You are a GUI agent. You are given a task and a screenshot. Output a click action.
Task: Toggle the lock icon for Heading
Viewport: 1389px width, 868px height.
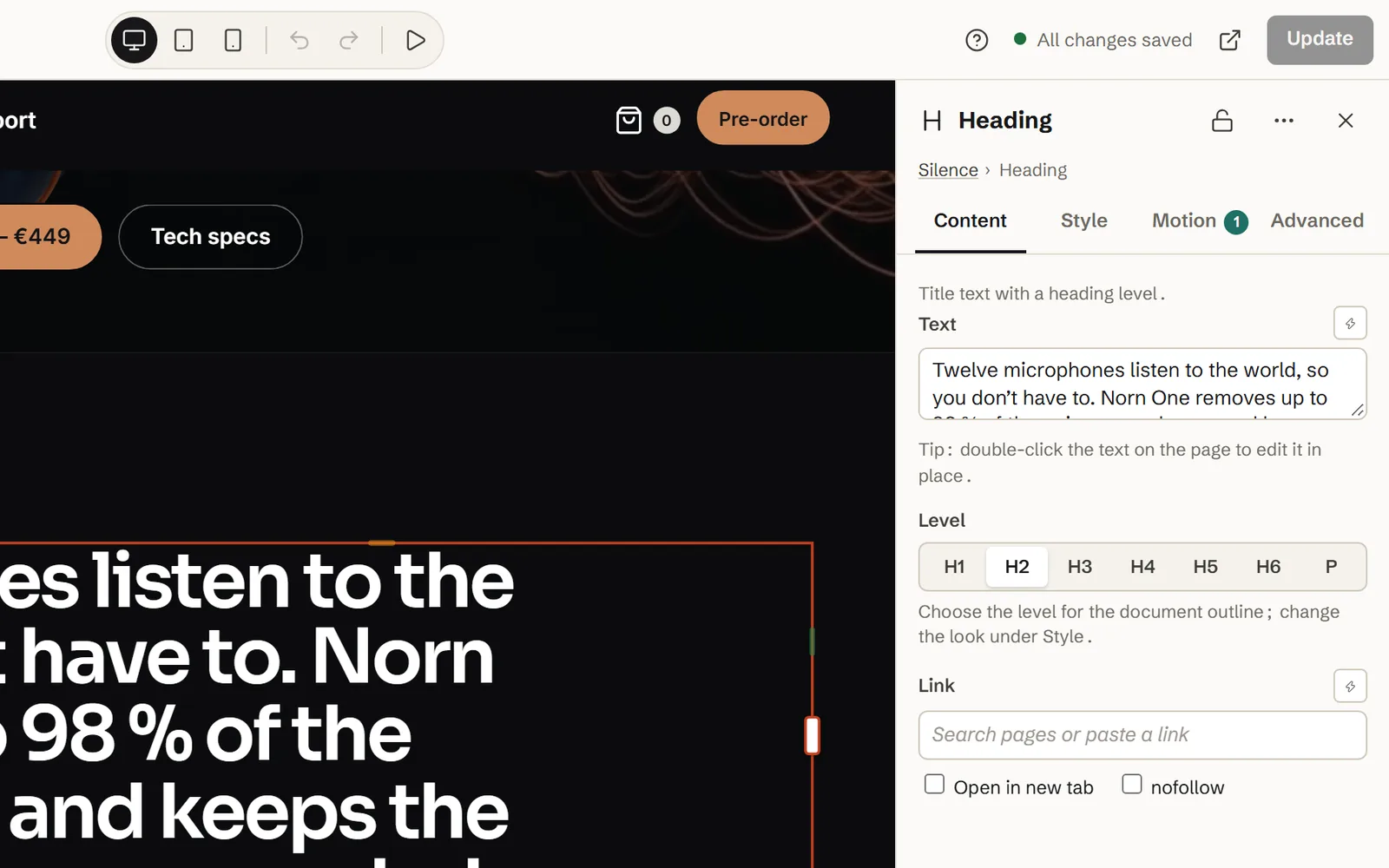[1222, 121]
